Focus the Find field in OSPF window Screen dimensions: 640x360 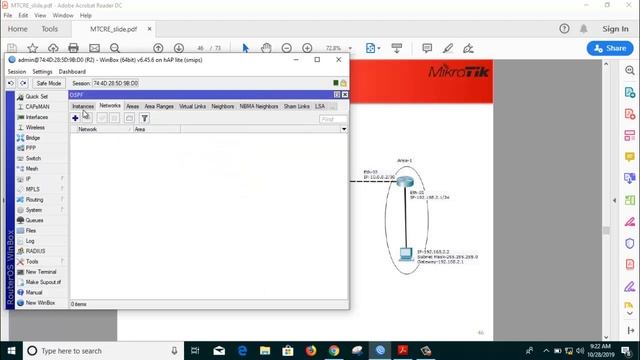click(x=333, y=119)
